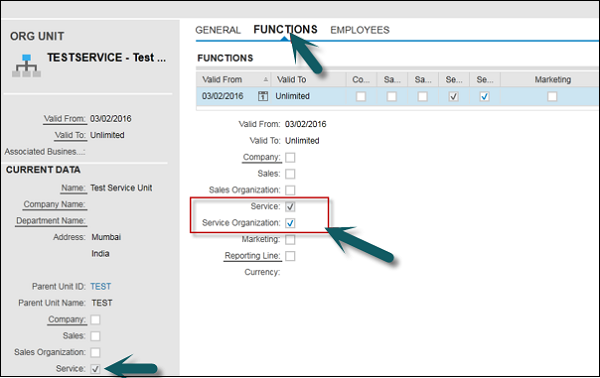The height and width of the screenshot is (378, 600).
Task: Tick the Reporting Line checkbox
Action: [290, 256]
